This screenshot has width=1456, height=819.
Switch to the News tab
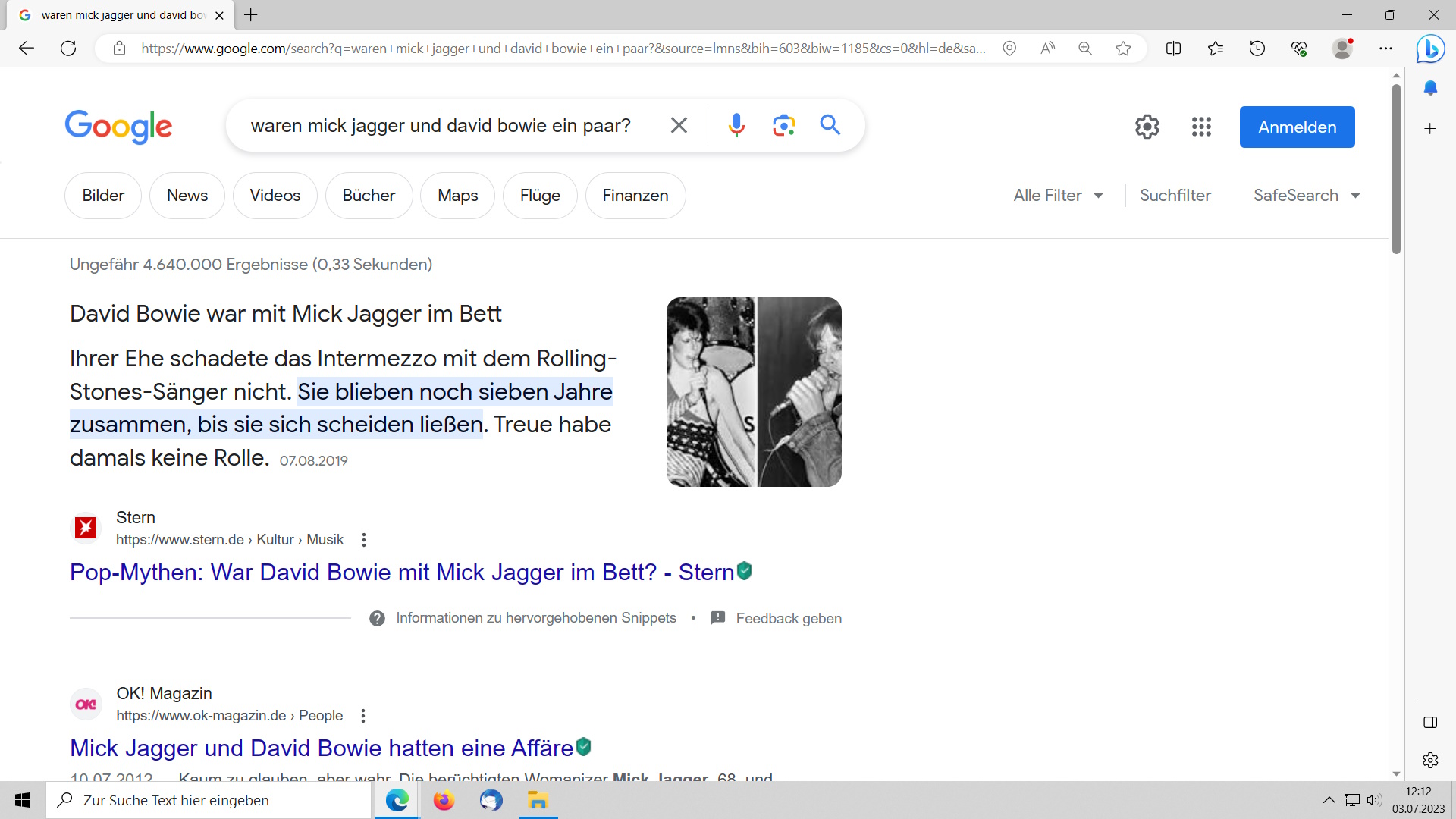point(187,196)
